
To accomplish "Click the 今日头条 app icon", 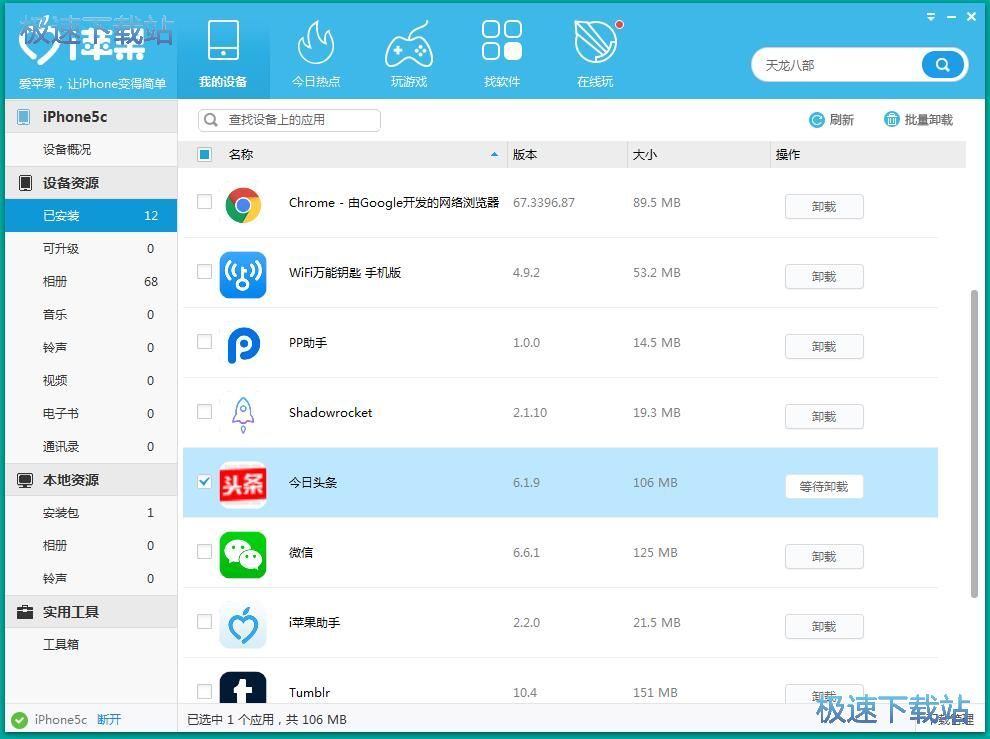I will click(x=243, y=485).
